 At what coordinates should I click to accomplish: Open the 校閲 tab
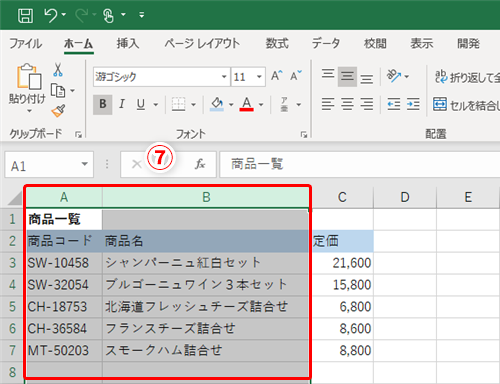tap(375, 44)
